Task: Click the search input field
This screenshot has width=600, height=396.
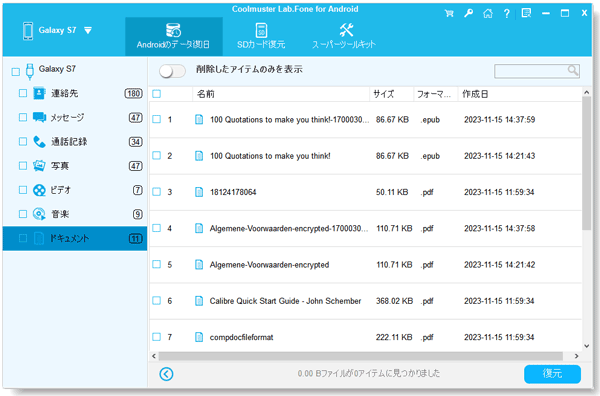Action: pos(536,71)
